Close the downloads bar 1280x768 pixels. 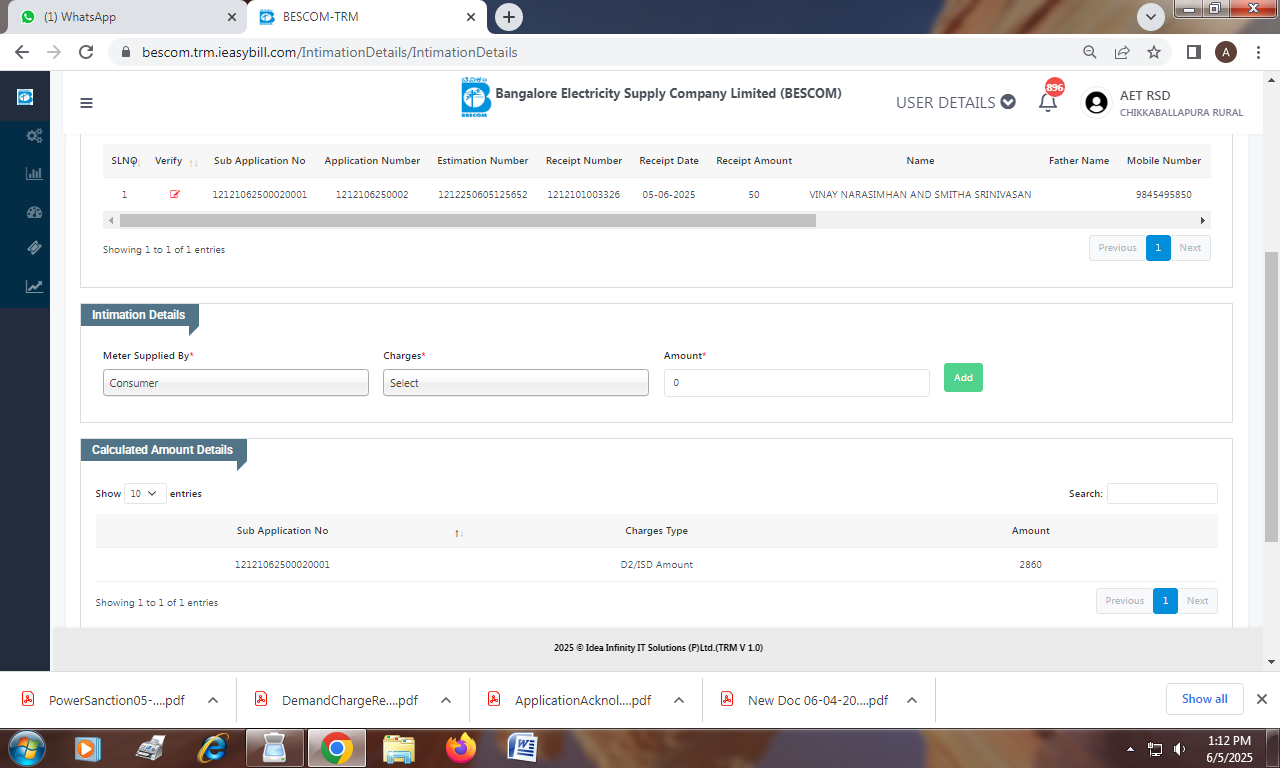(1262, 699)
